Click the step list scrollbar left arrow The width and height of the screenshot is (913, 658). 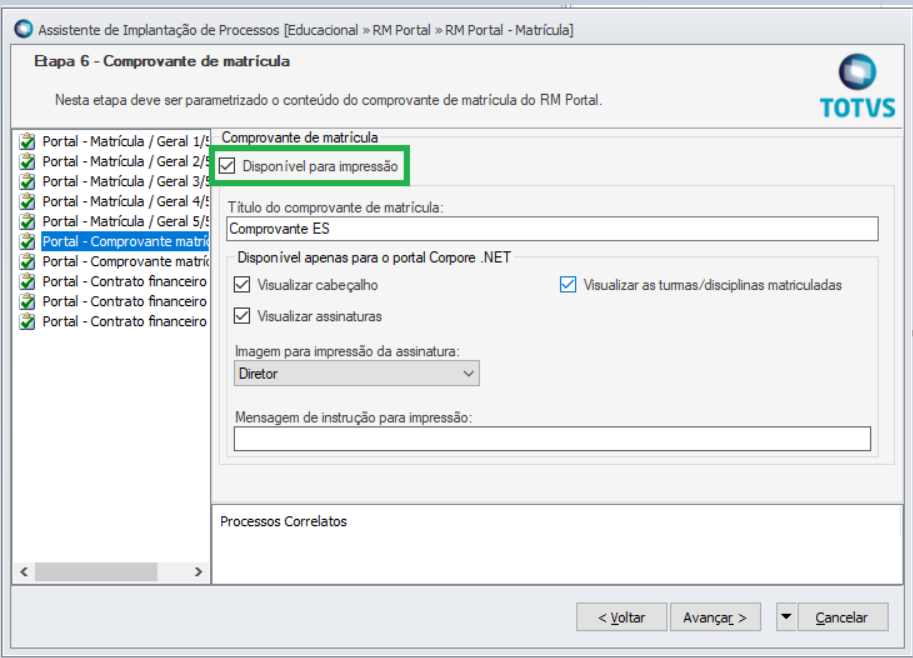pyautogui.click(x=24, y=572)
